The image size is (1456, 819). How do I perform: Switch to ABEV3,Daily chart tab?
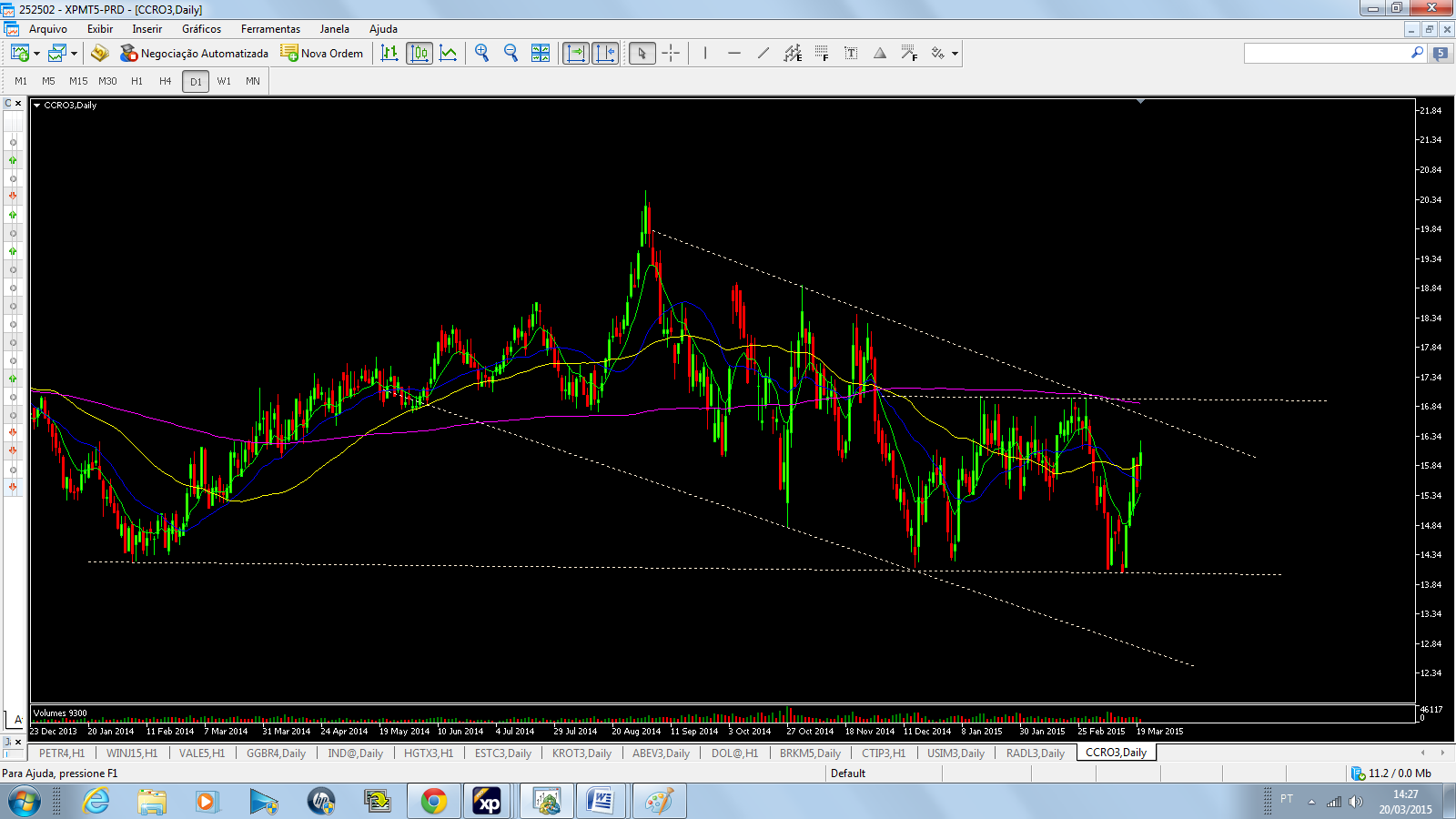(661, 753)
